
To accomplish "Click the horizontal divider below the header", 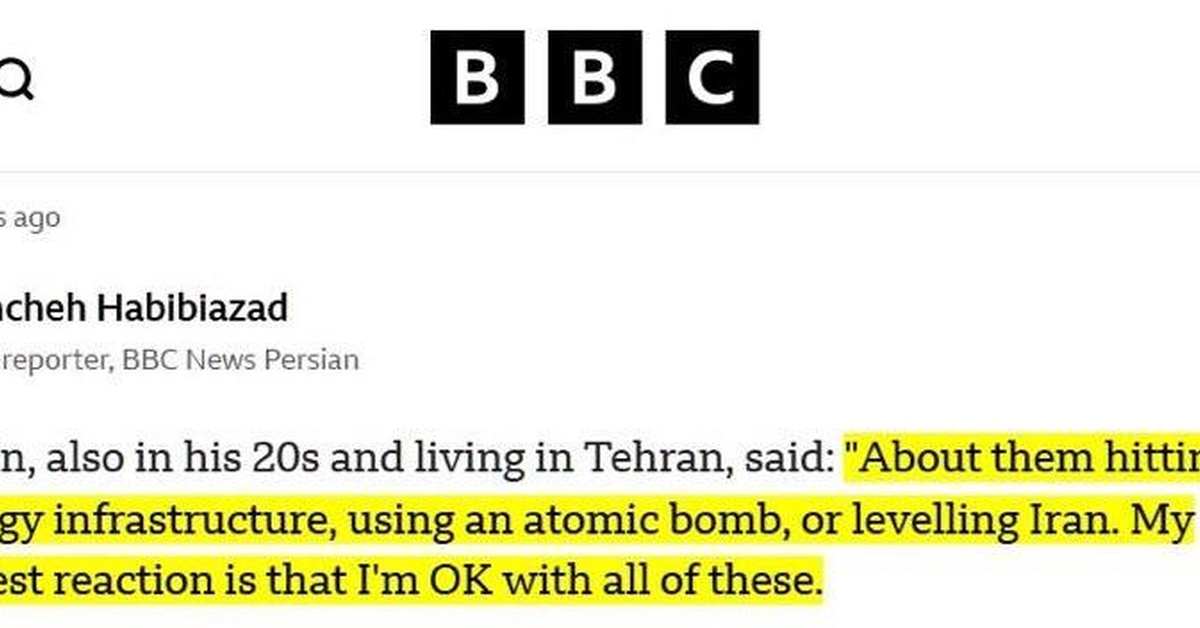I will (x=600, y=172).
